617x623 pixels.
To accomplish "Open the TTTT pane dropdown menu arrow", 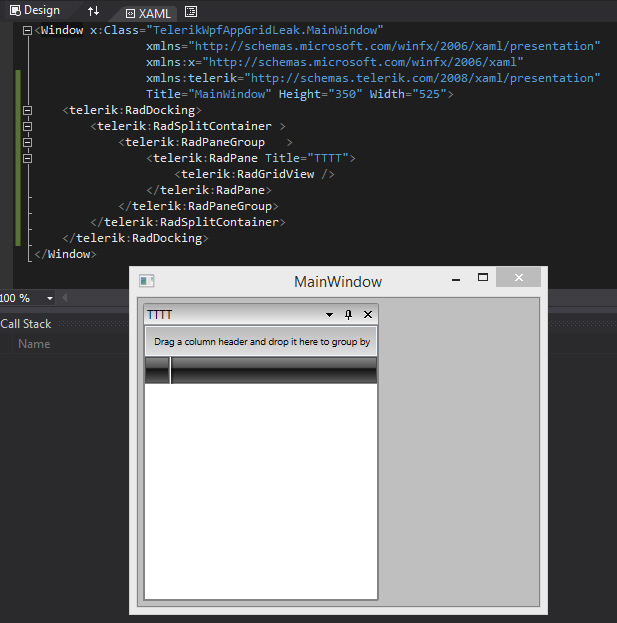I will pos(329,315).
